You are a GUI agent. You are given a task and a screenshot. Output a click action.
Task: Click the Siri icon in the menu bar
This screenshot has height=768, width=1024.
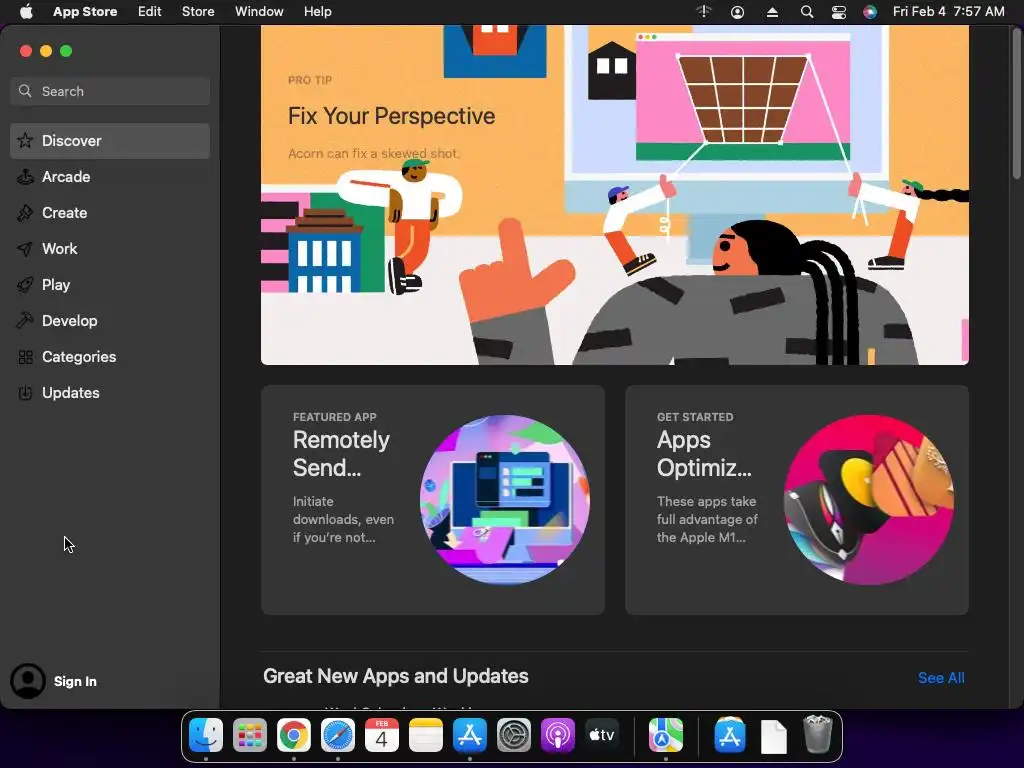(870, 12)
